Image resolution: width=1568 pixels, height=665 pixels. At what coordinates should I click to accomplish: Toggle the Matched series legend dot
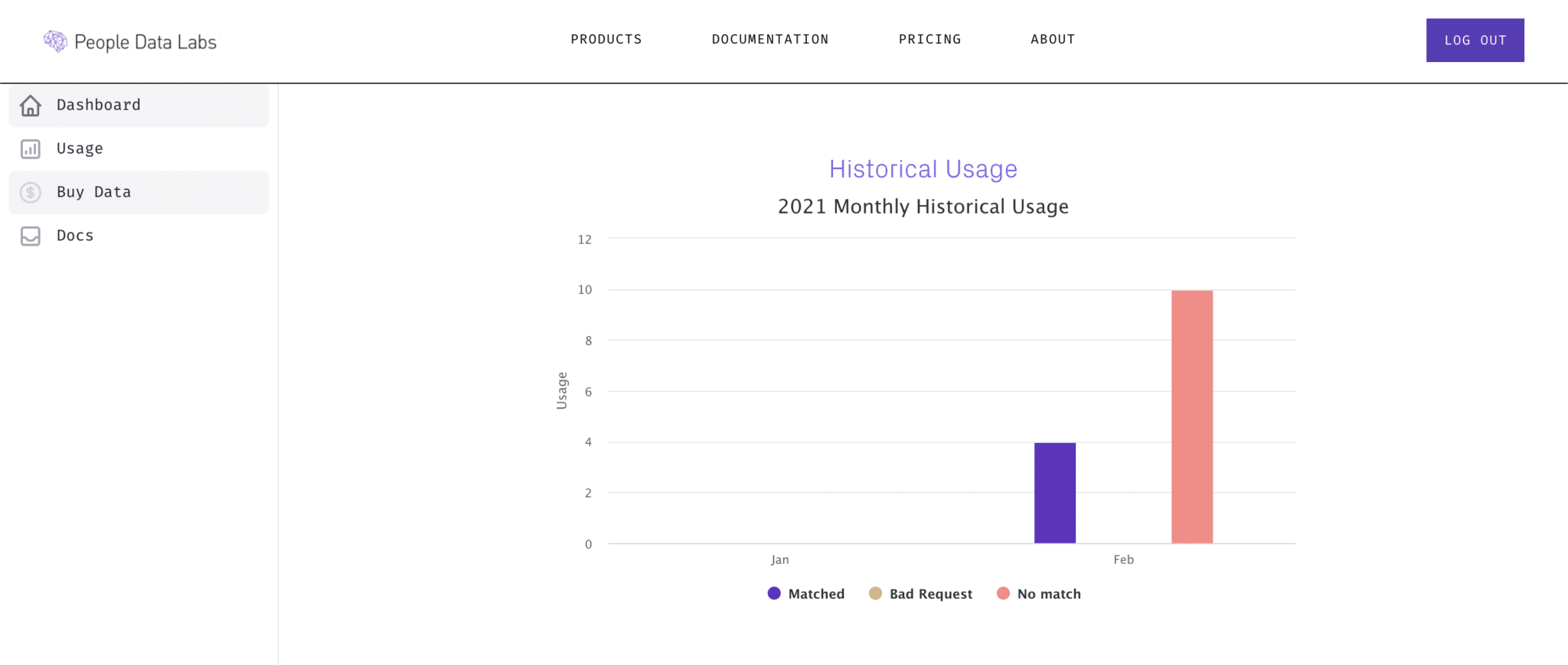click(774, 593)
